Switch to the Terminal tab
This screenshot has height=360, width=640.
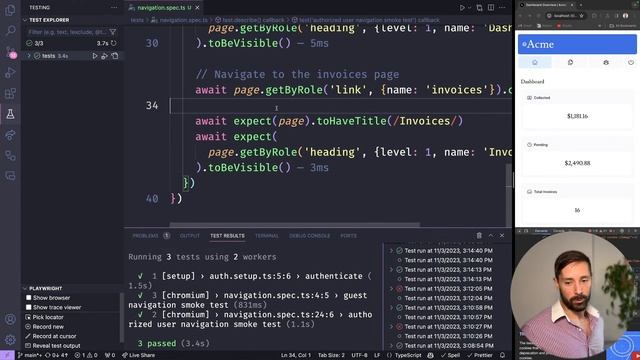(267, 236)
